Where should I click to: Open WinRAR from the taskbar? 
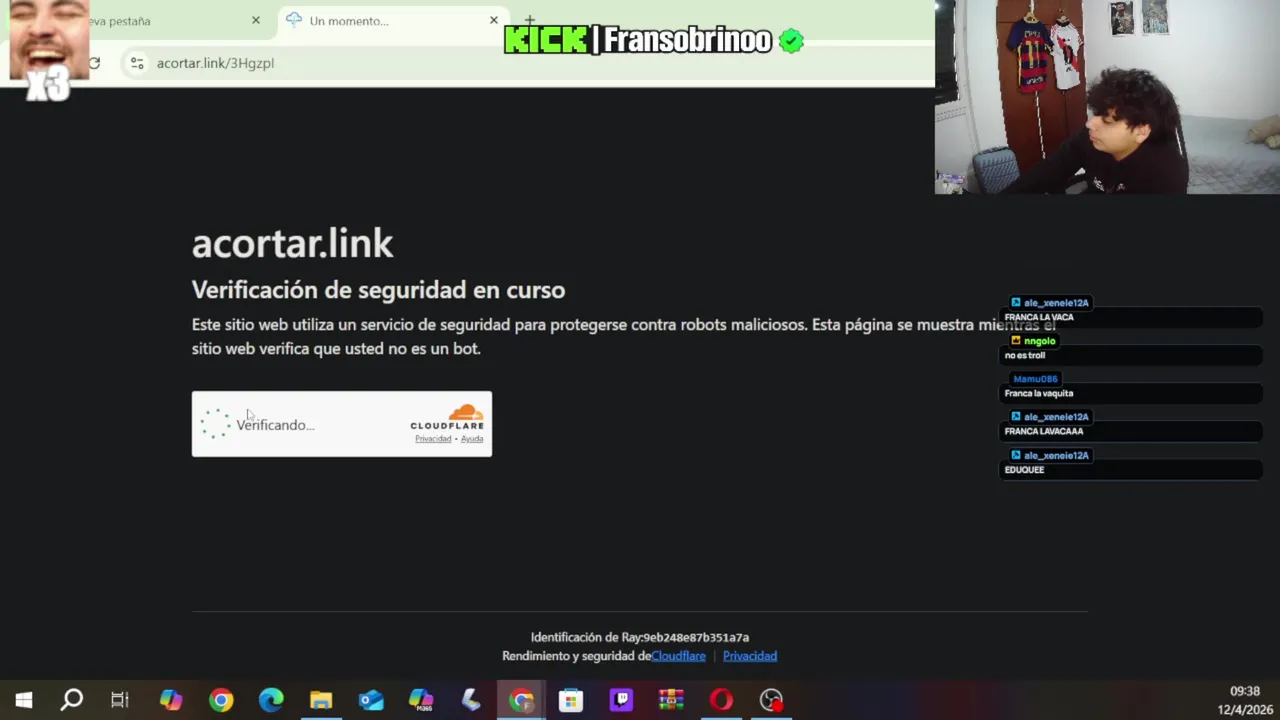pos(671,700)
